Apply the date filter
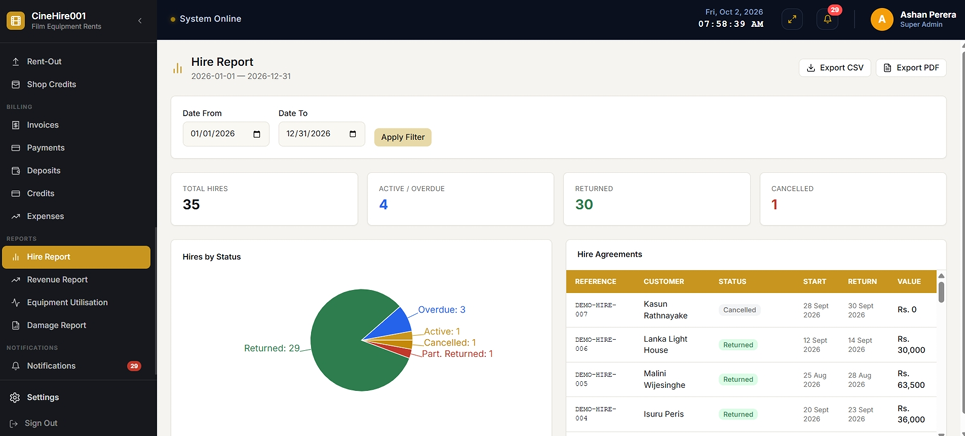965x436 pixels. (x=403, y=137)
